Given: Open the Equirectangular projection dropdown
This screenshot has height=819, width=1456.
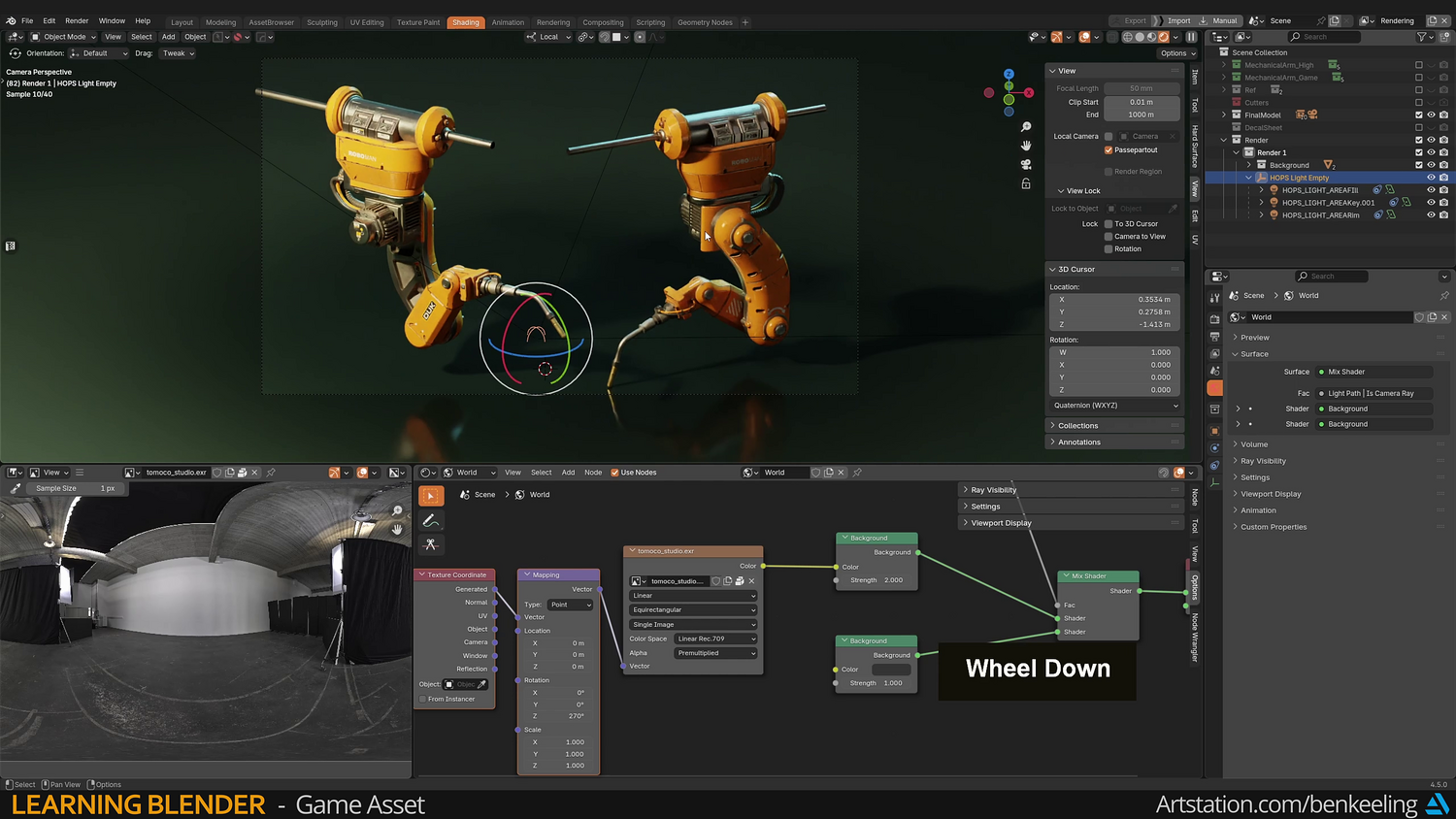Looking at the screenshot, I should pos(693,610).
